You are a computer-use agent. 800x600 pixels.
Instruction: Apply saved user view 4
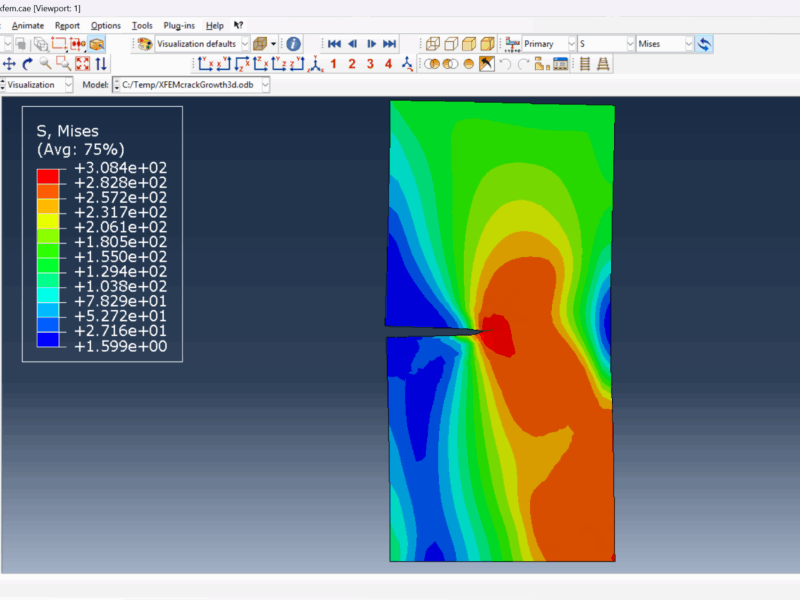click(x=388, y=64)
